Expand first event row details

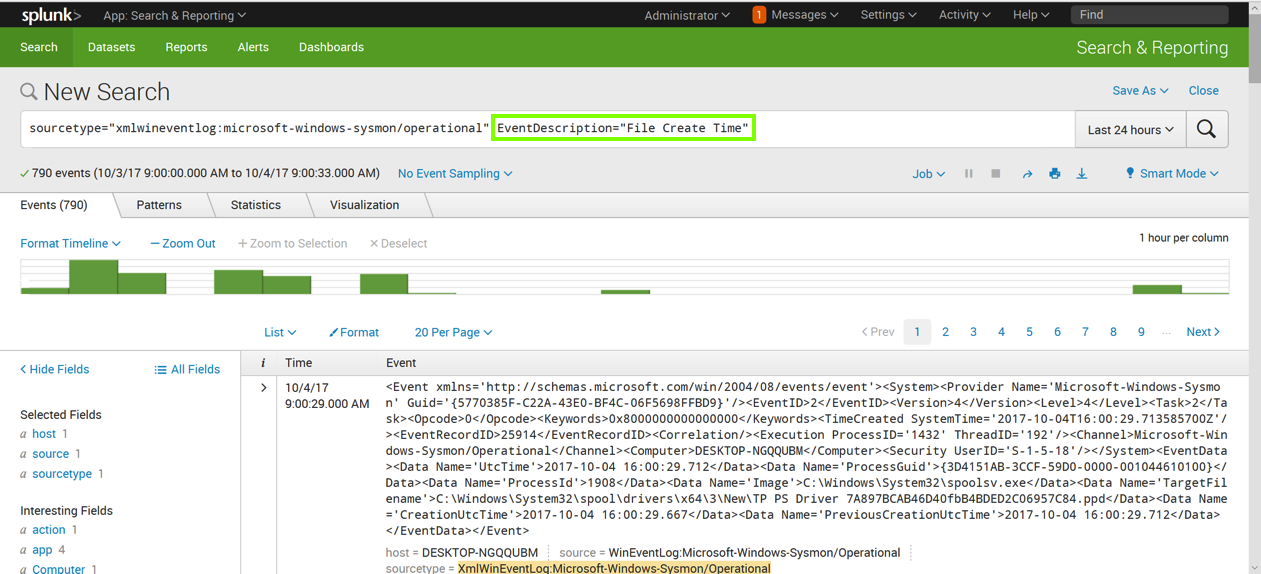click(x=264, y=387)
